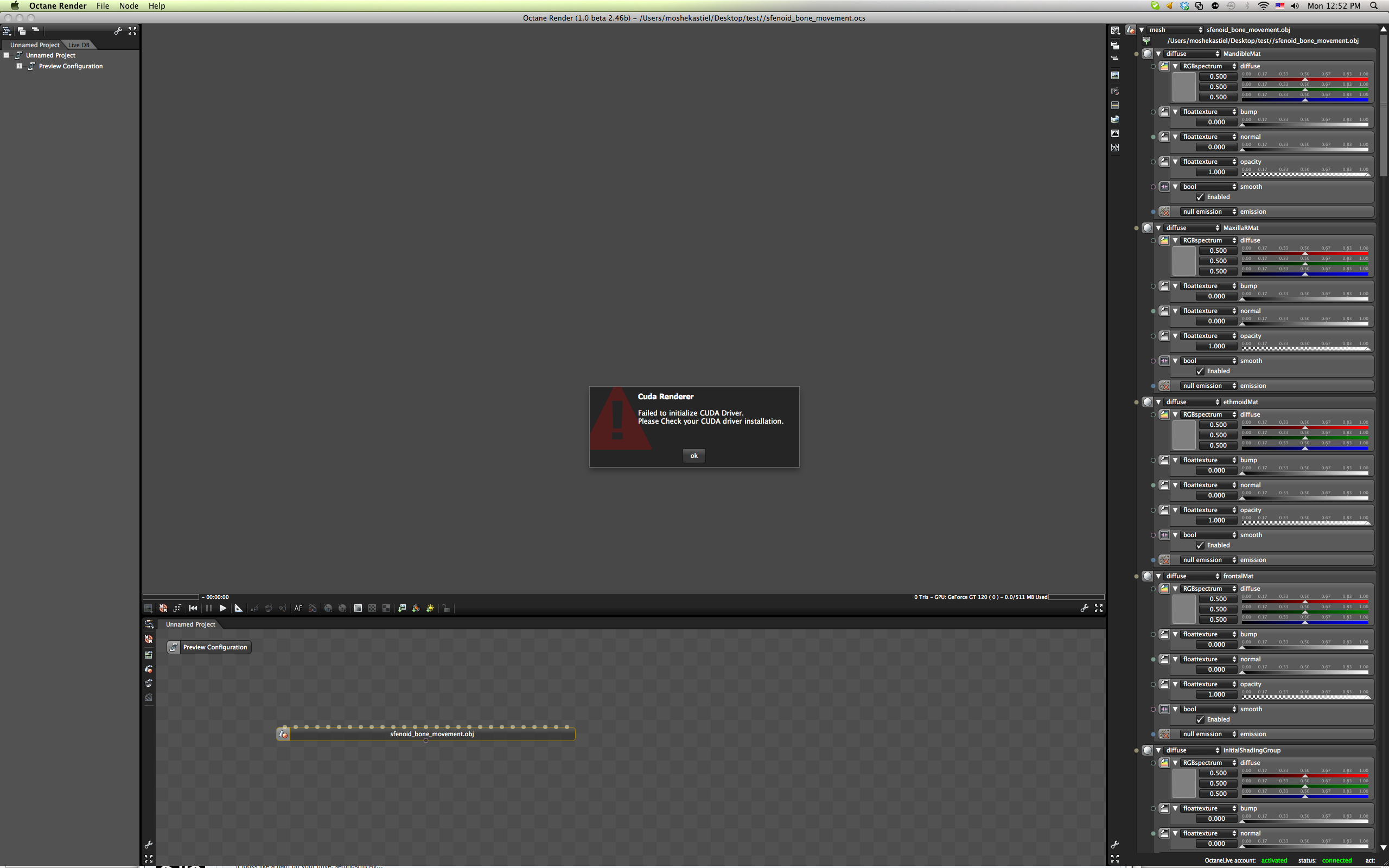
Task: Toggle Enabled smooth checkbox under MaxillaRMat
Action: coord(1200,372)
